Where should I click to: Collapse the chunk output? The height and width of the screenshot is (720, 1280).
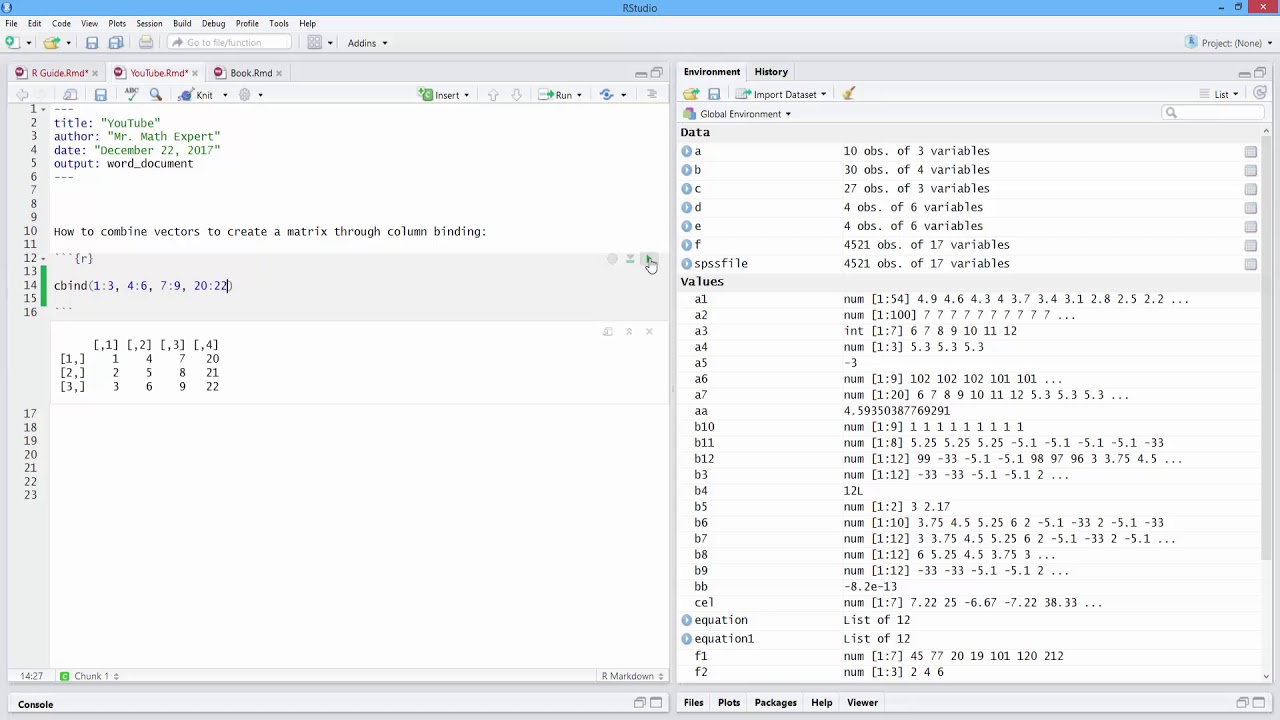(x=629, y=332)
